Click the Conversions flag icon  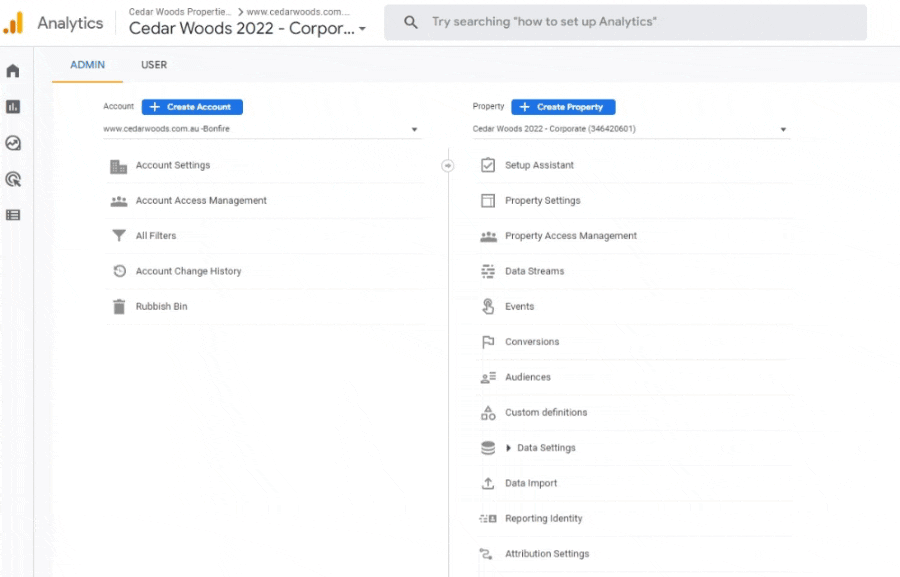(x=488, y=342)
